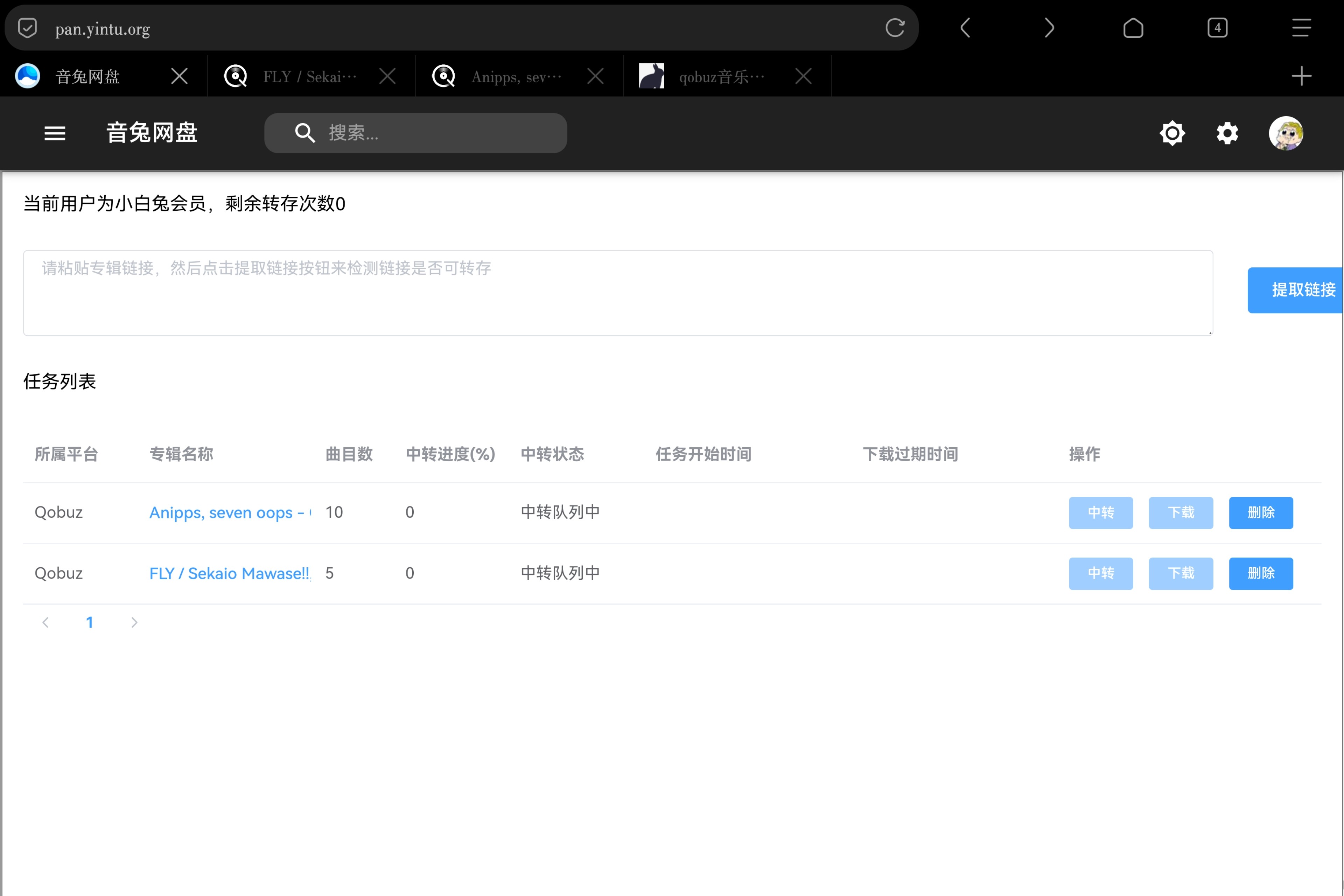The image size is (1344, 896).
Task: Click the 所属平台 column header
Action: tap(66, 454)
